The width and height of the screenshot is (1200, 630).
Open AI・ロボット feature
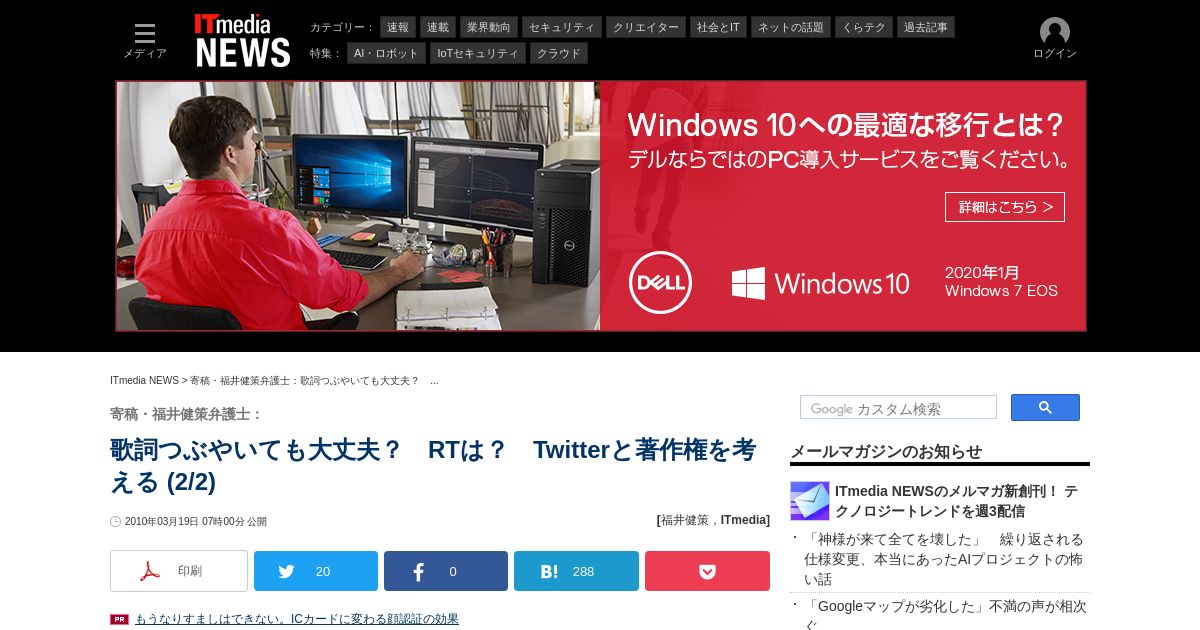[386, 53]
